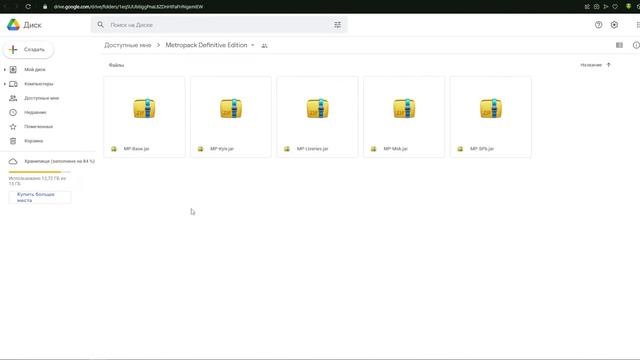Click small archive icon beside MP-Base.jar
This screenshot has width=640, height=360.
click(114, 149)
